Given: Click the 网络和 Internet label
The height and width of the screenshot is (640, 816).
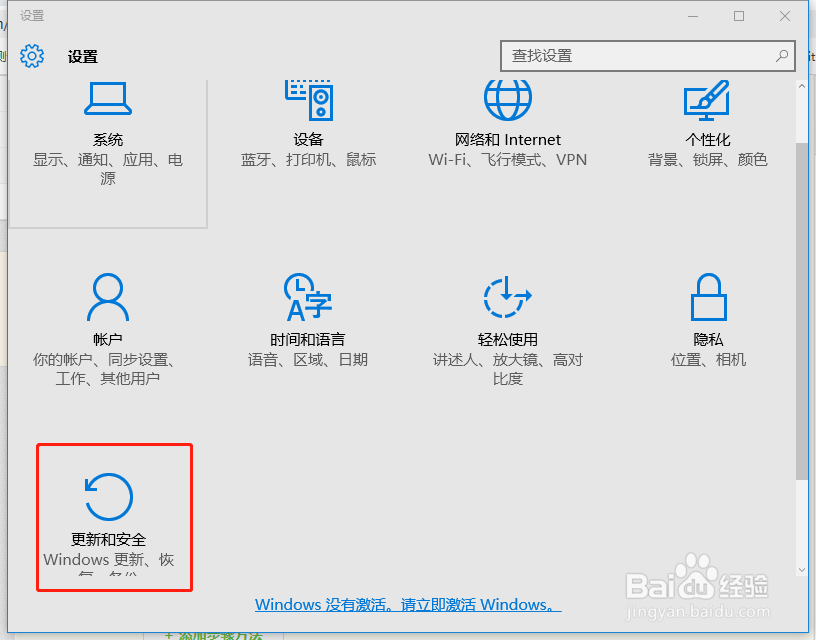Looking at the screenshot, I should [507, 139].
